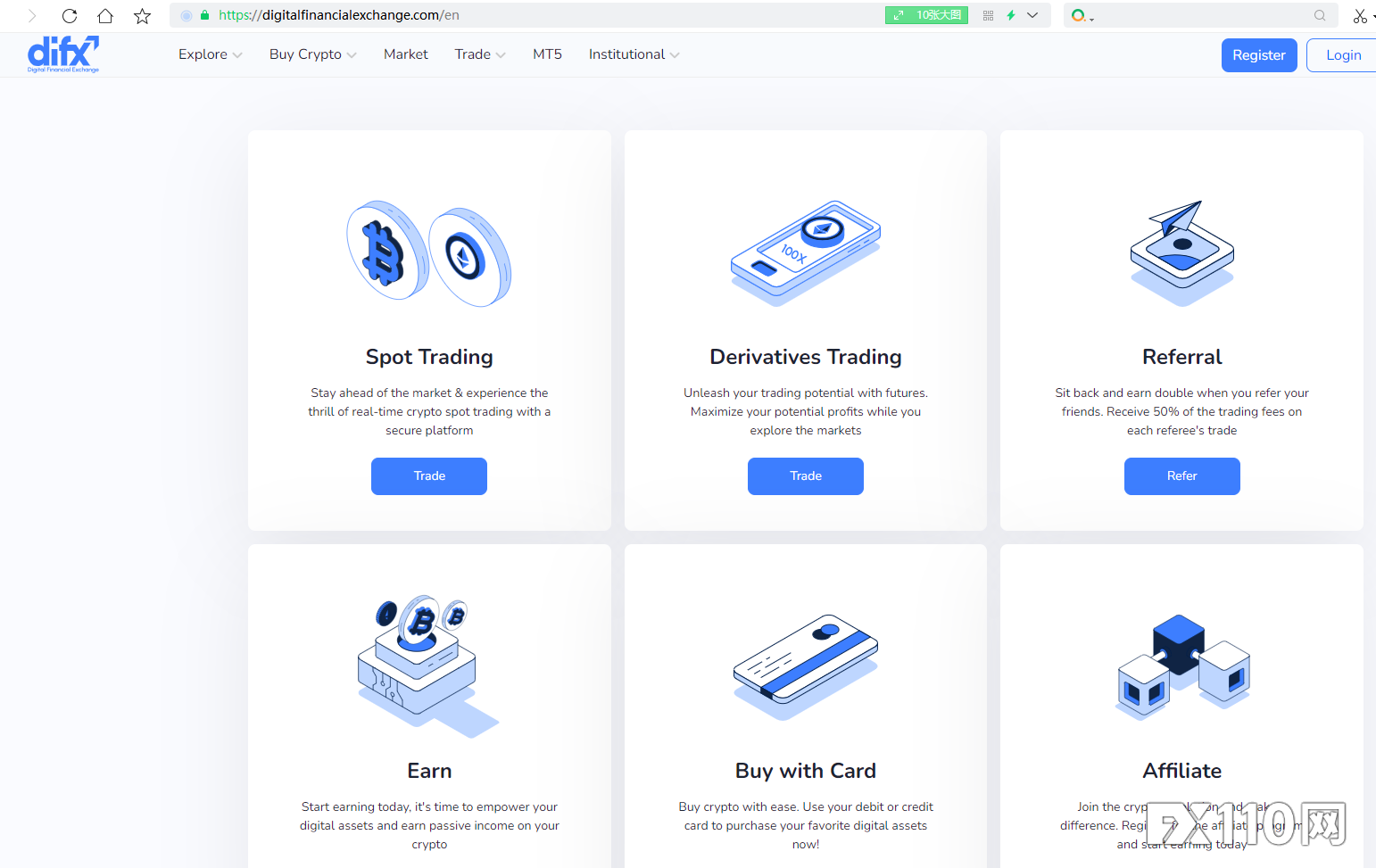
Task: Click the 'Buy with Card' heading
Action: 806,771
